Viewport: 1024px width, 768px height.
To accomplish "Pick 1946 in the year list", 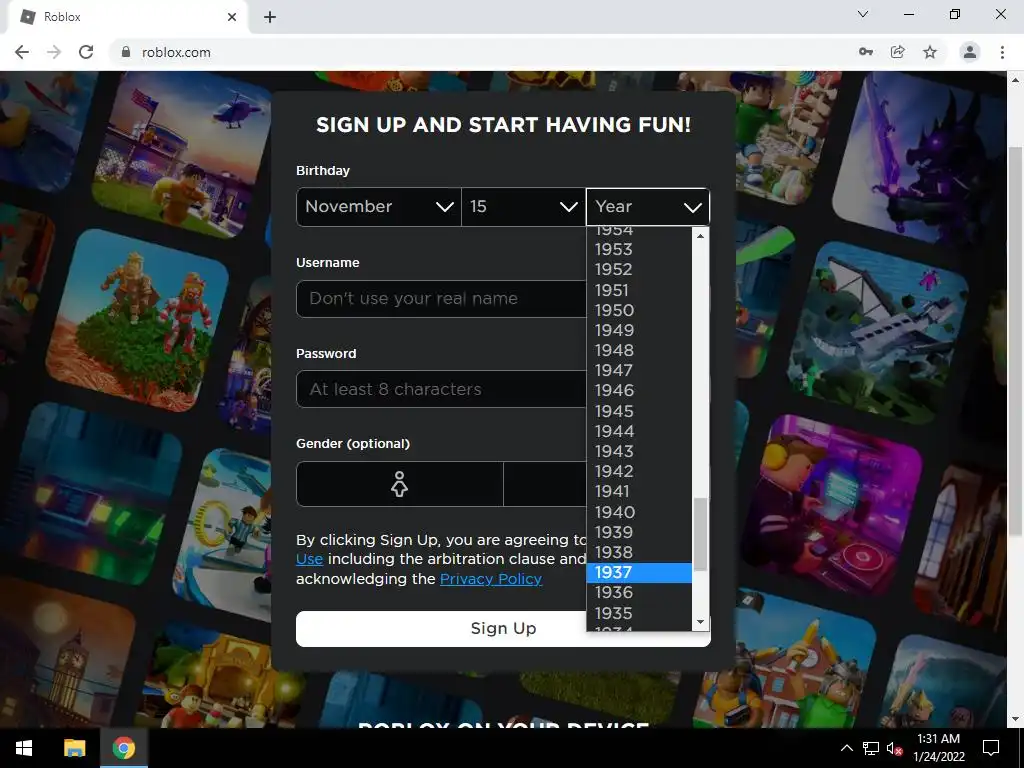I will tap(639, 391).
